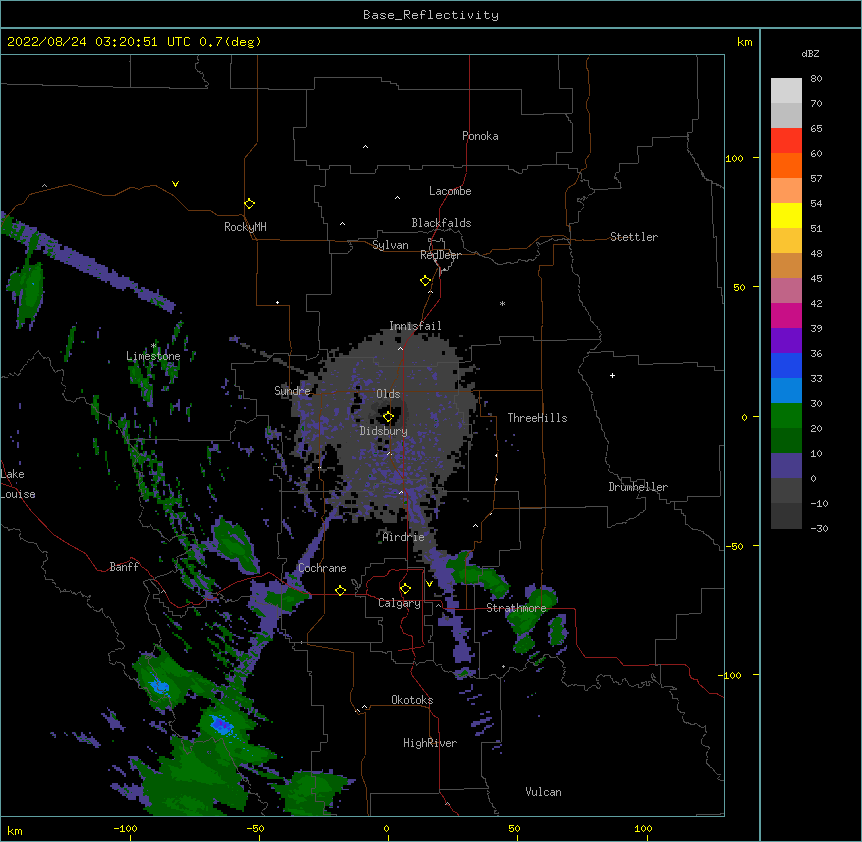This screenshot has height=842, width=862.
Task: Click the Blackfalds city label
Action: click(x=441, y=223)
